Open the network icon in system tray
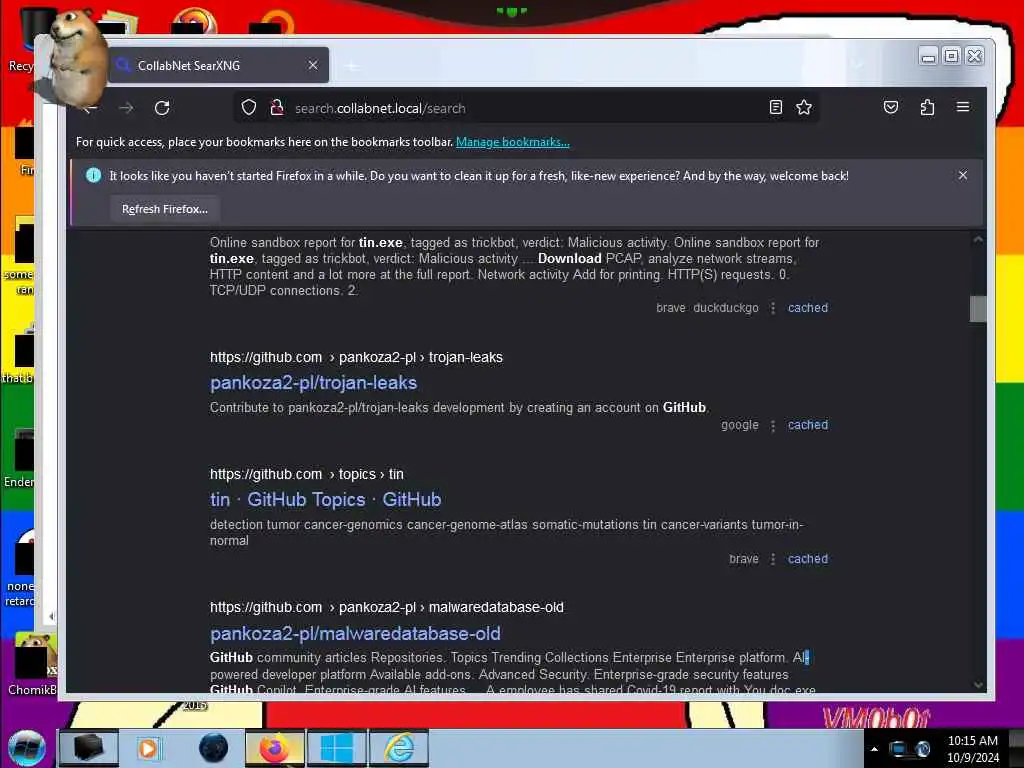1024x768 pixels. point(898,749)
